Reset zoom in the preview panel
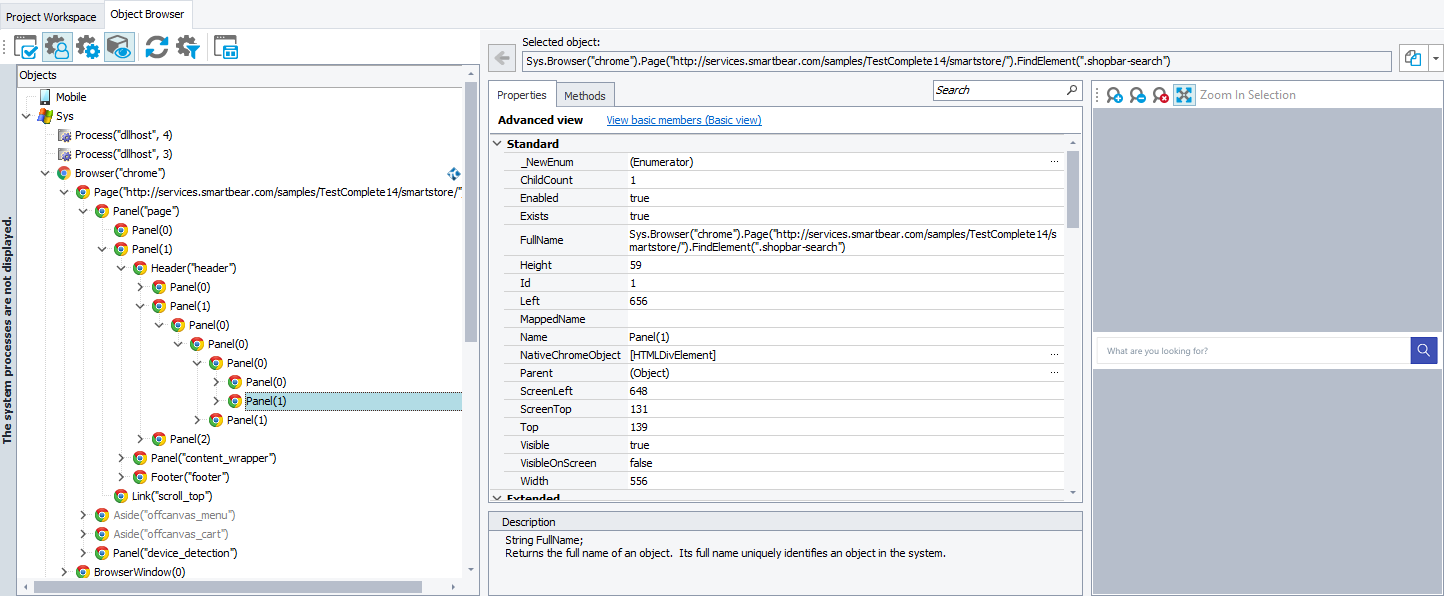The image size is (1444, 596). (1159, 94)
